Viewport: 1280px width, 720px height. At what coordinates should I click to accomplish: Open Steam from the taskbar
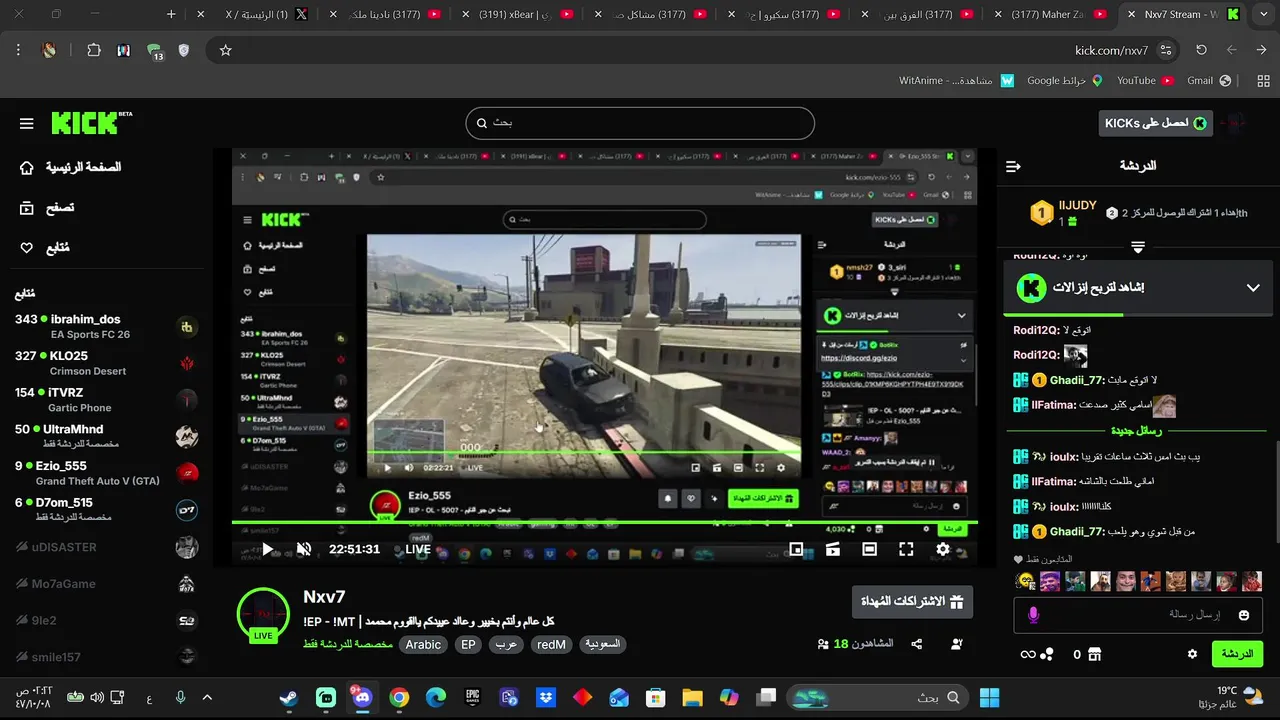coord(288,698)
